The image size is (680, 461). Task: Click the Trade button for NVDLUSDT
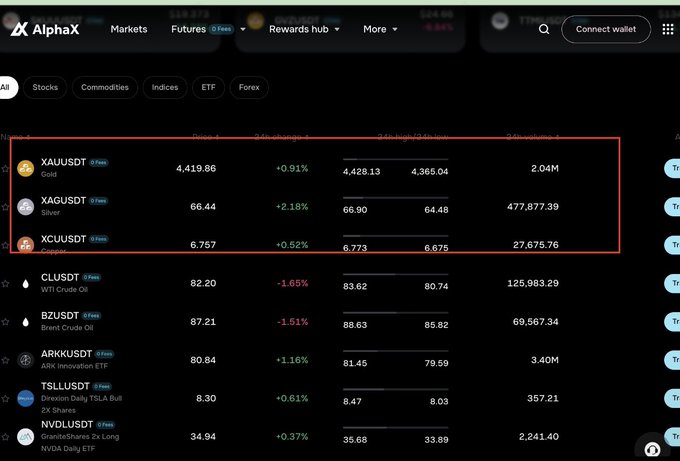672,437
